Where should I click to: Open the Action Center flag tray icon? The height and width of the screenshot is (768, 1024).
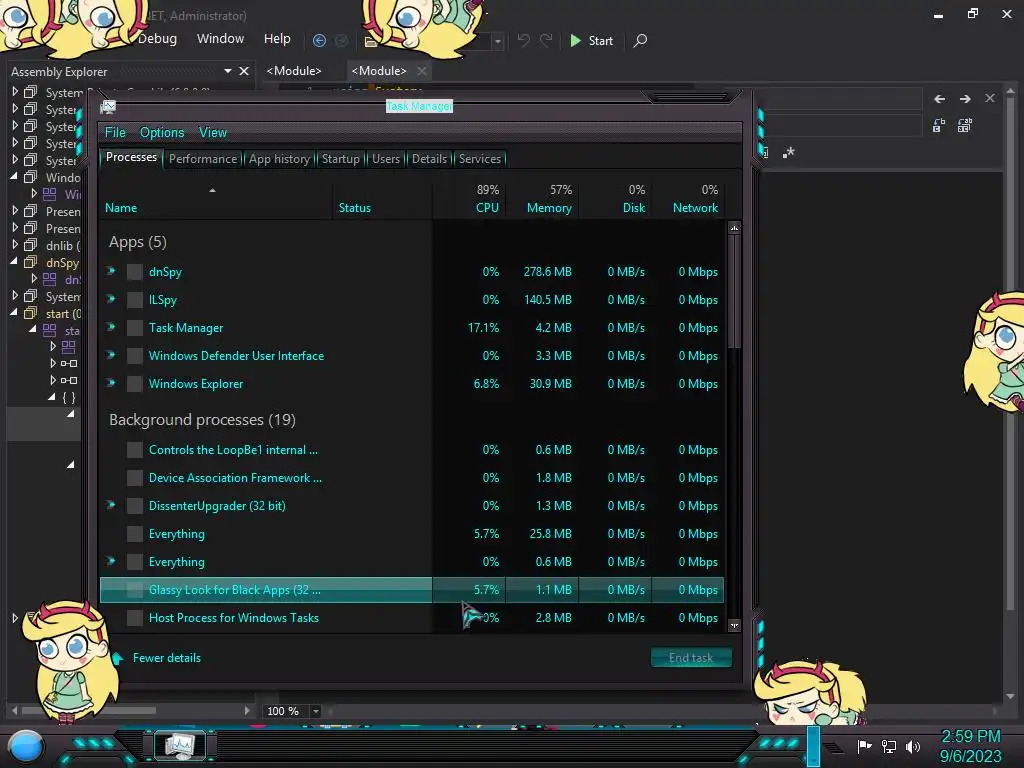[865, 746]
